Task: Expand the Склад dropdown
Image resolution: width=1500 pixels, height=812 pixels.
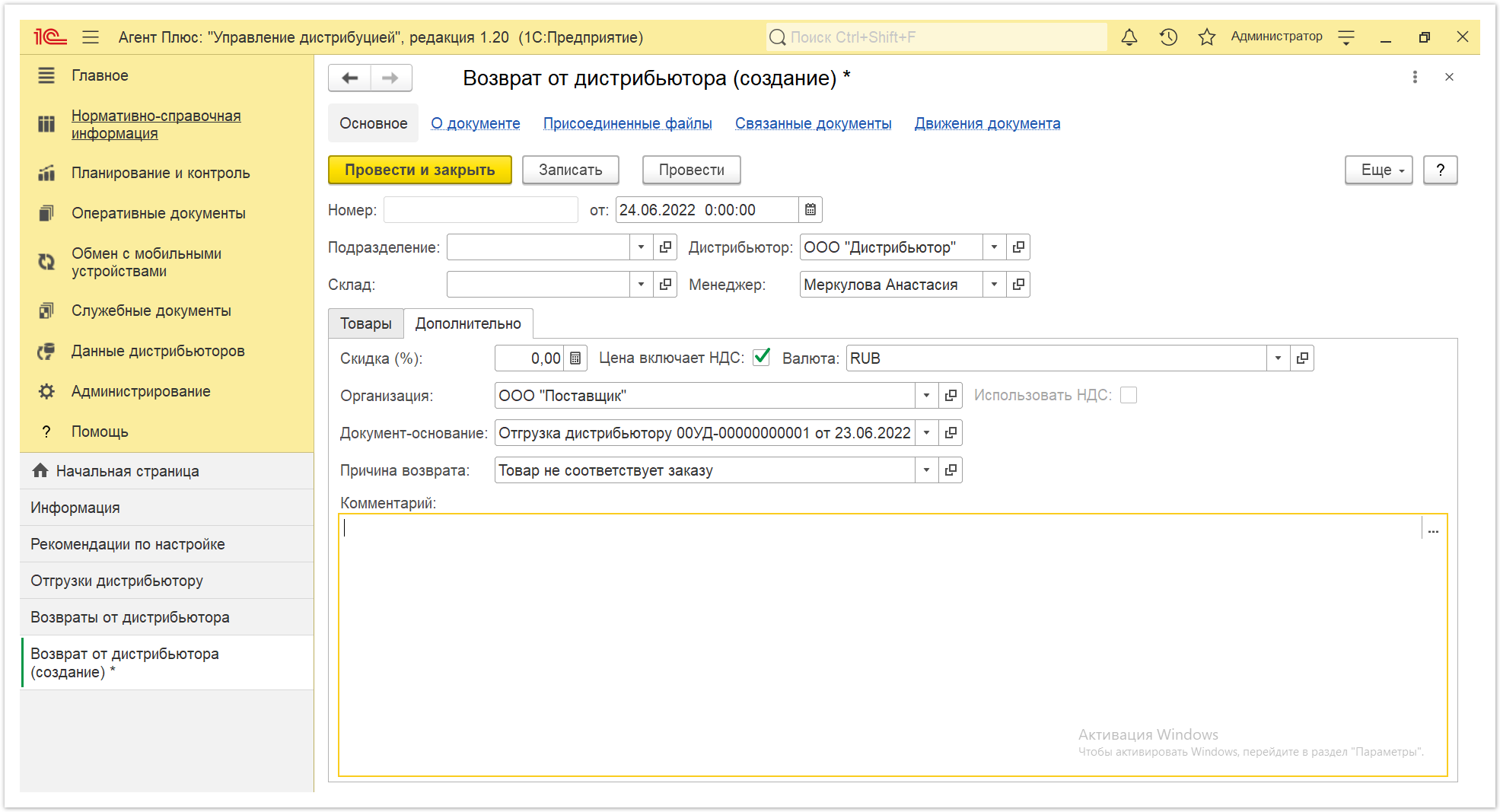Action: [641, 285]
